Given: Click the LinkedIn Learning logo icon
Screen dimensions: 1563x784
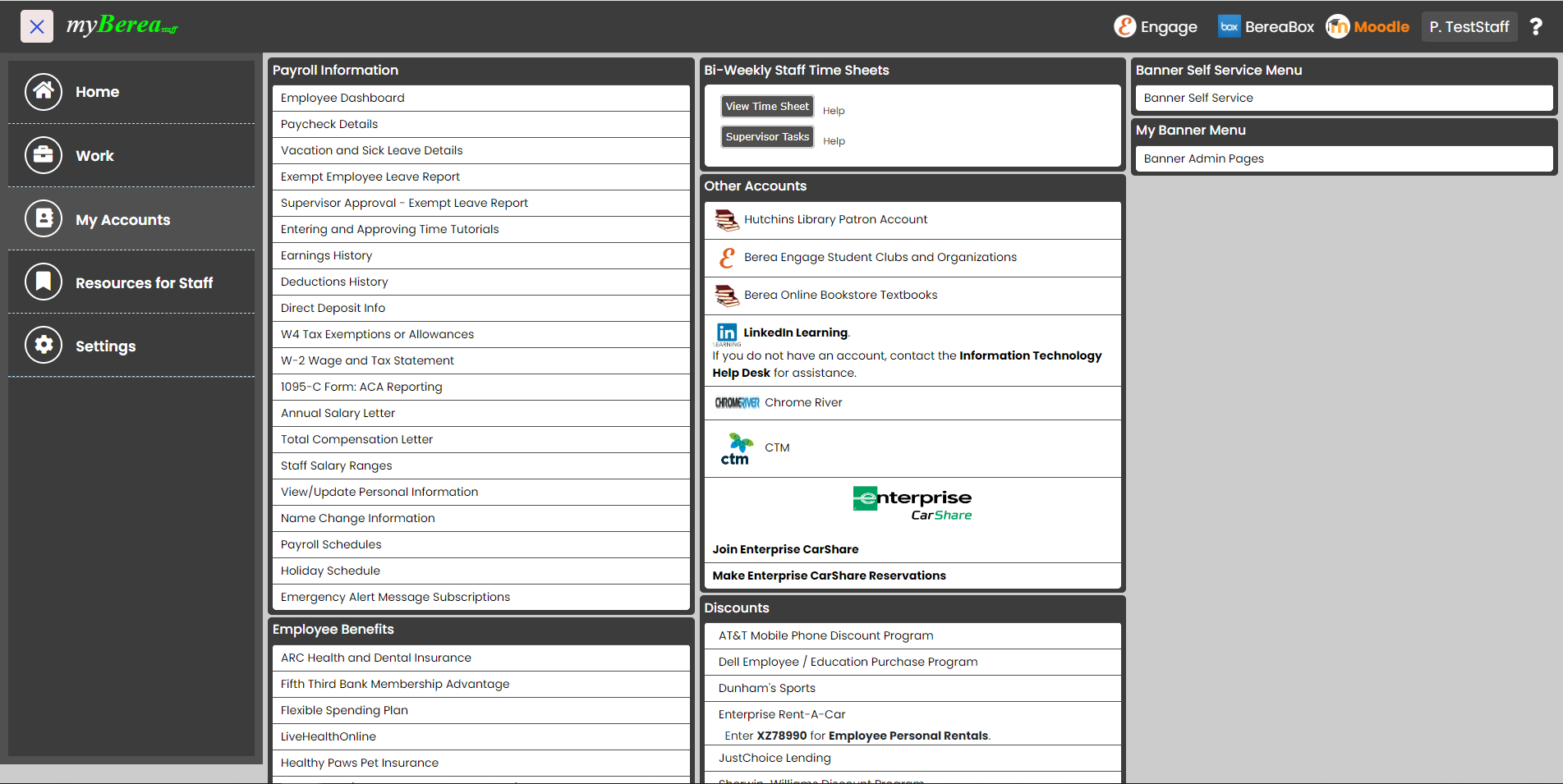Looking at the screenshot, I should click(x=727, y=332).
